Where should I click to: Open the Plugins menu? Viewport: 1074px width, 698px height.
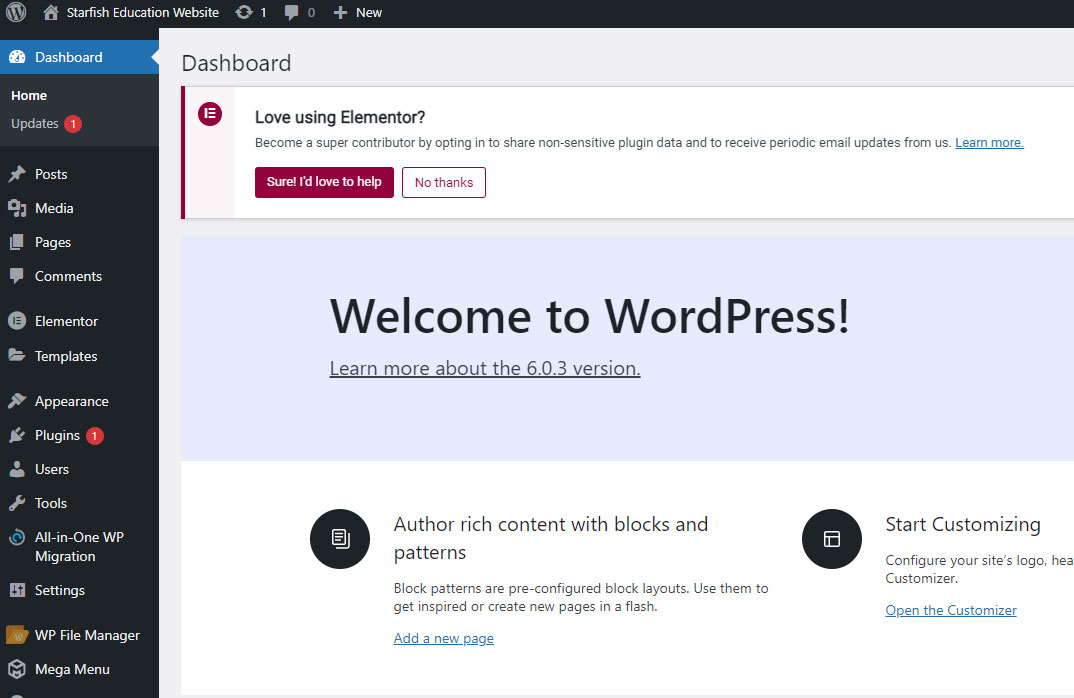(57, 435)
